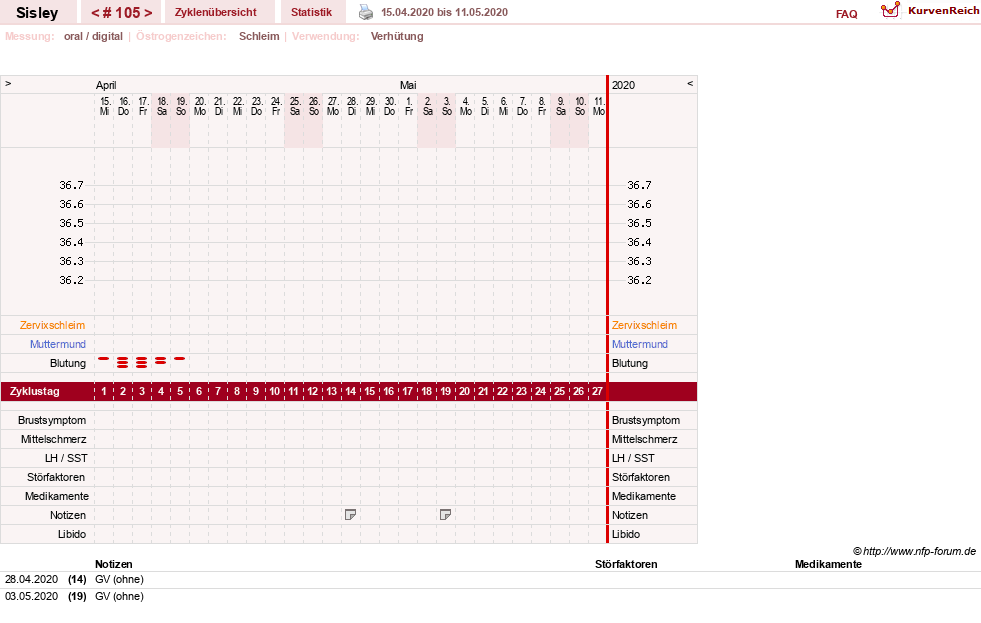Select cycle day 10 cell

click(275, 392)
